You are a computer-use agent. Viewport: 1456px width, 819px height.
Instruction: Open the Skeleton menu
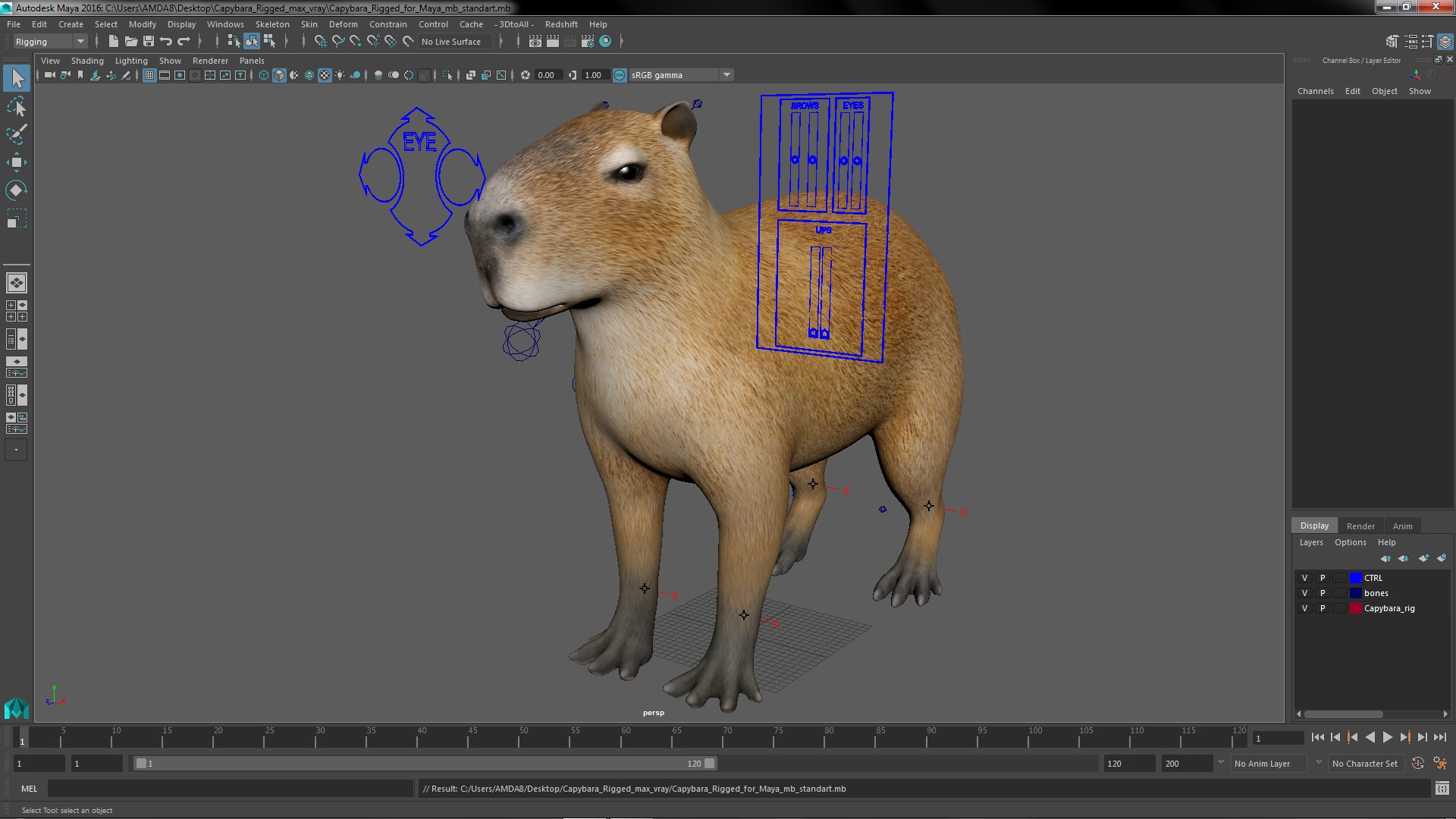272,24
